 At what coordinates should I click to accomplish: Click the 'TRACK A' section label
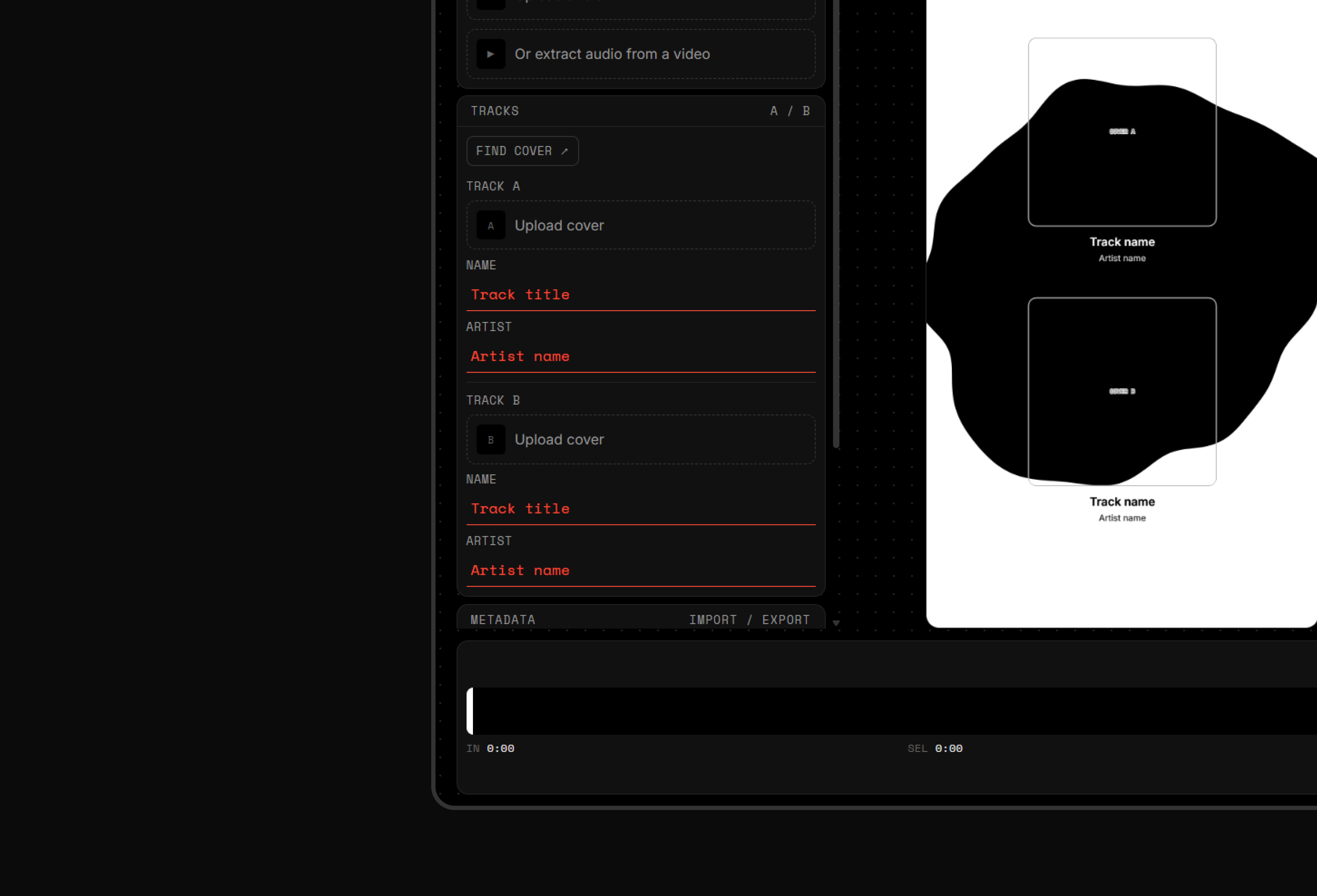tap(493, 187)
